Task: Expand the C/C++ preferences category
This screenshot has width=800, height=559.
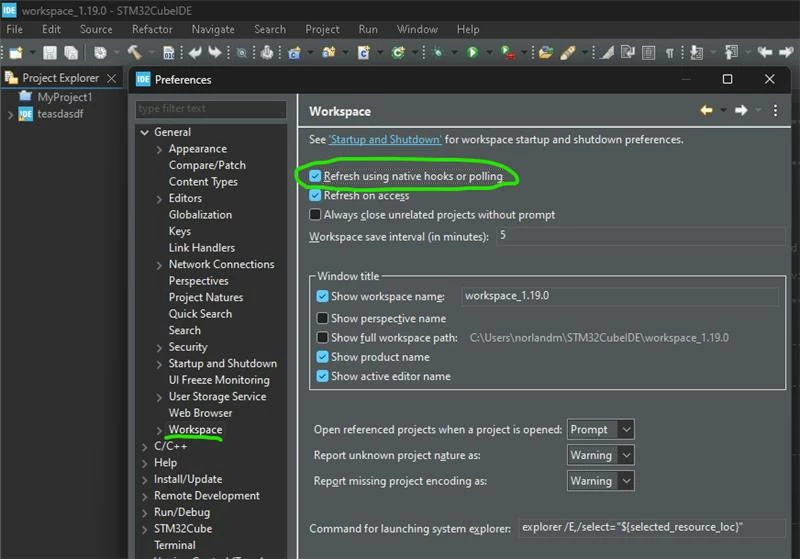Action: [145, 447]
